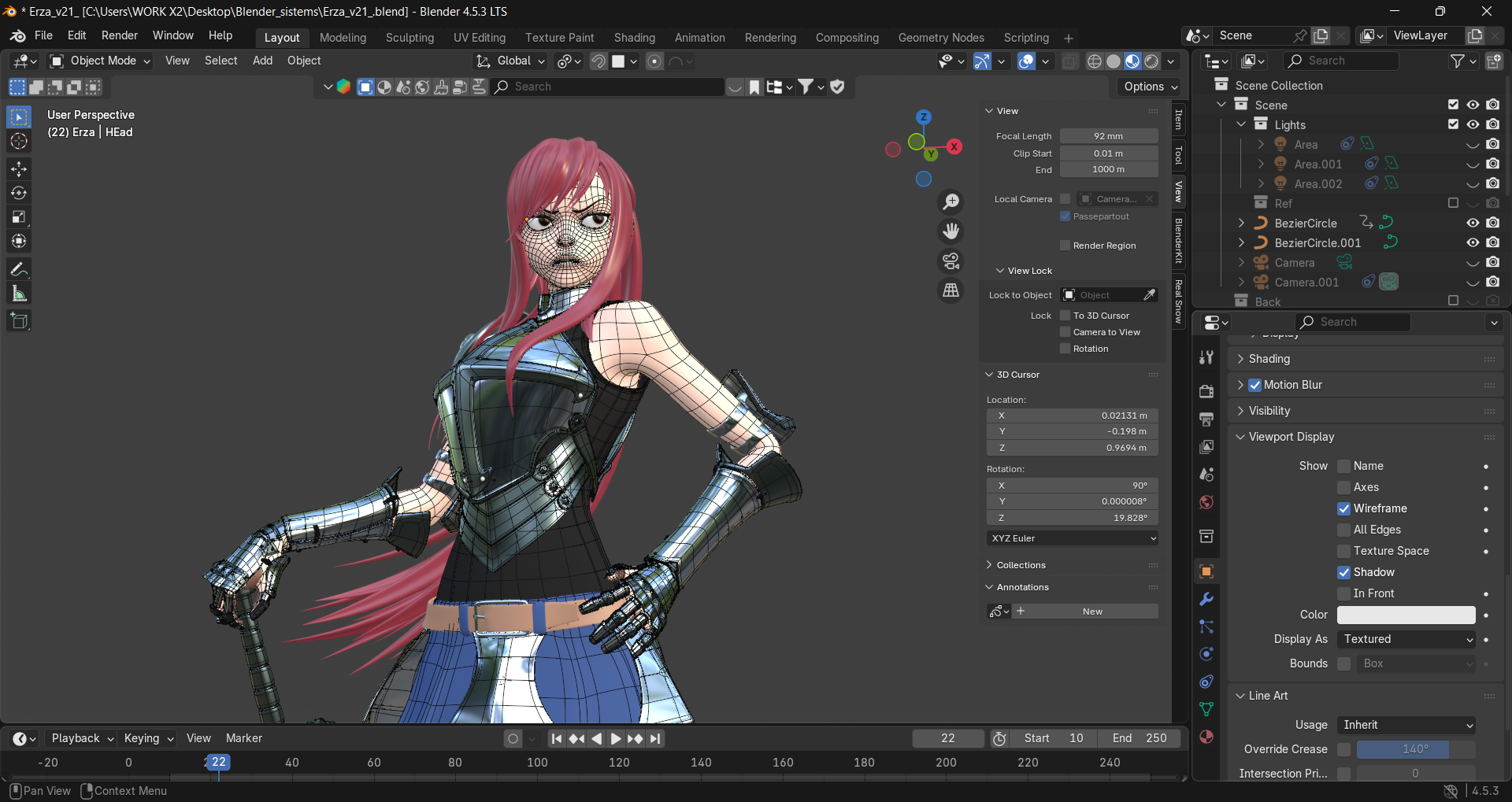This screenshot has width=1512, height=802.
Task: Click the Add Cube tool icon
Action: coord(19,320)
